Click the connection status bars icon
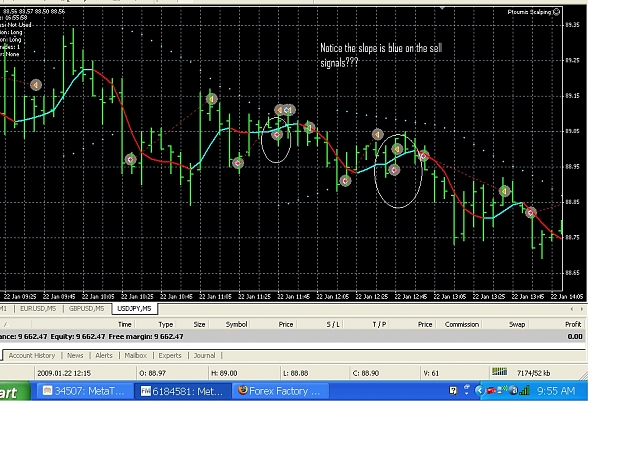 [499, 371]
